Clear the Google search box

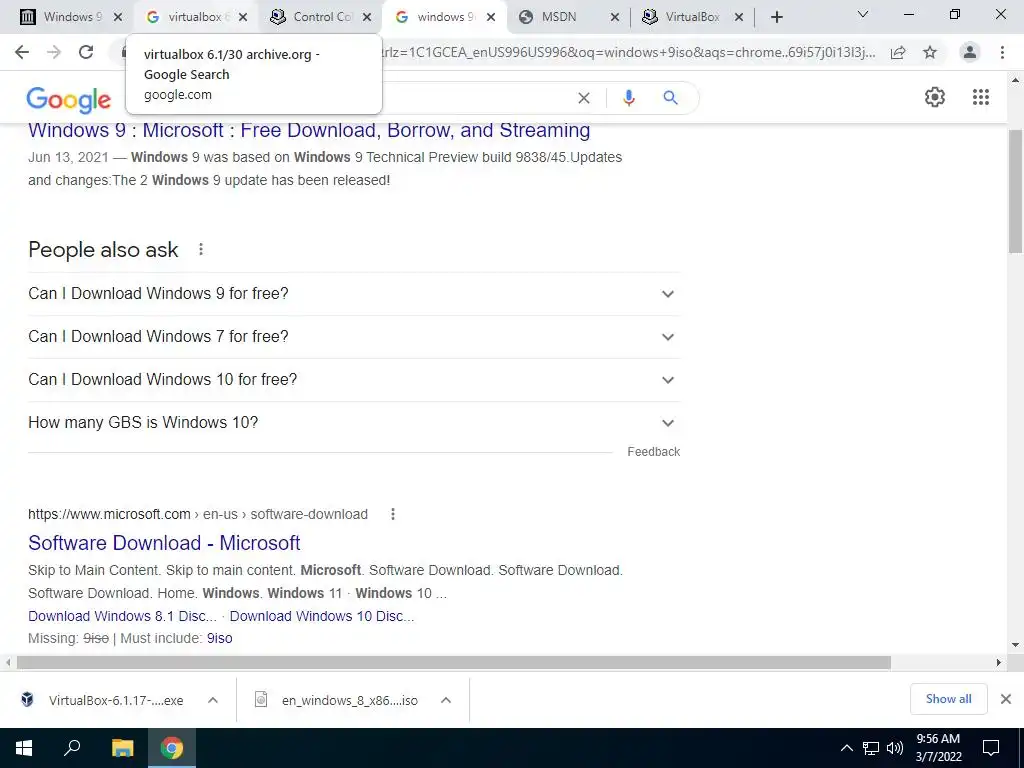(584, 98)
